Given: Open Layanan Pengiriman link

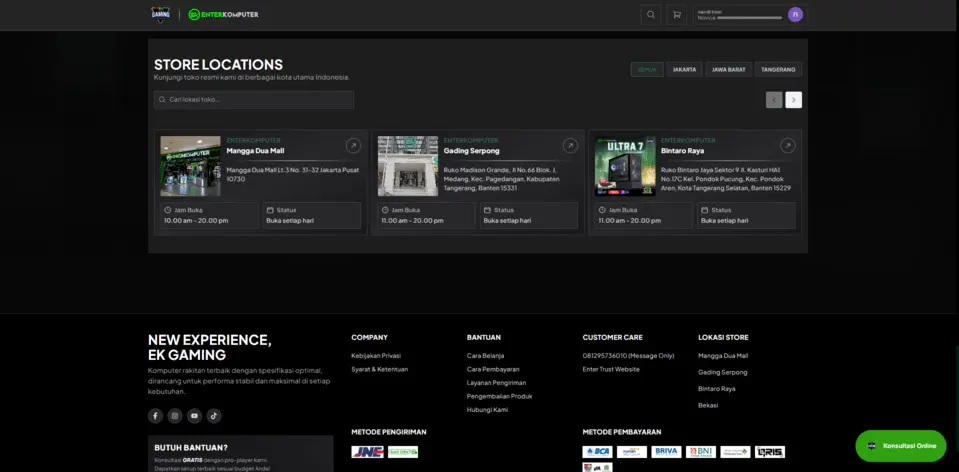Looking at the screenshot, I should tap(496, 383).
